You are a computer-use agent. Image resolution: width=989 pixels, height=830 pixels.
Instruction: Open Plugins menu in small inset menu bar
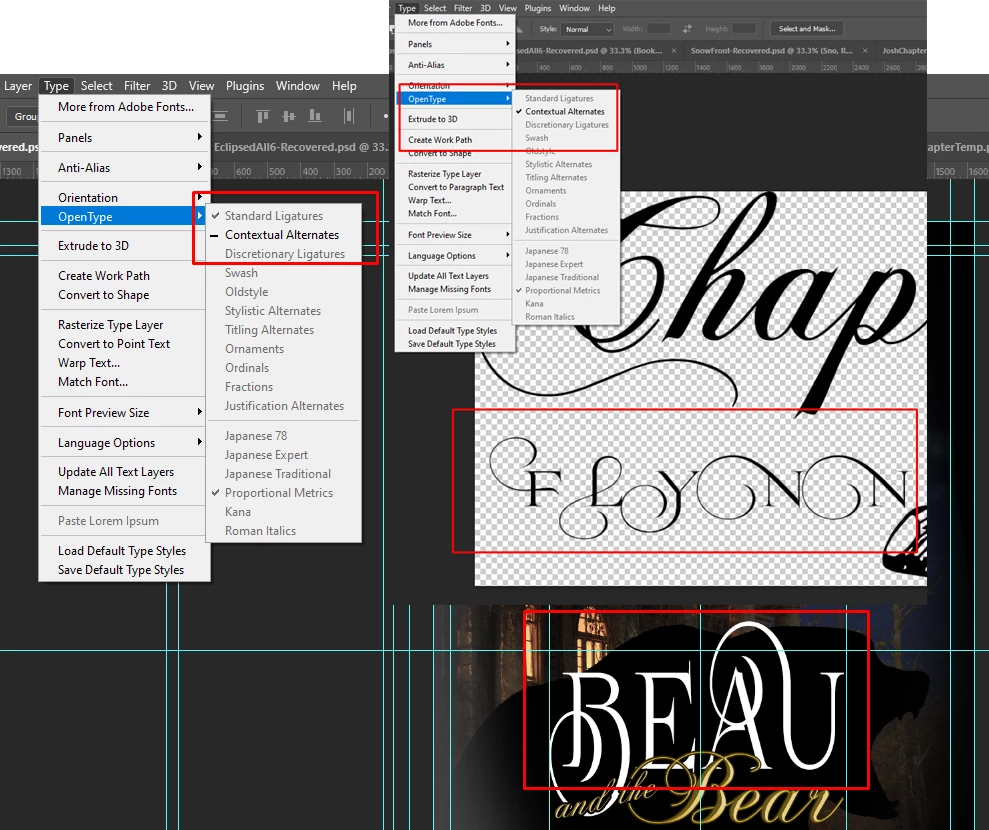point(537,8)
